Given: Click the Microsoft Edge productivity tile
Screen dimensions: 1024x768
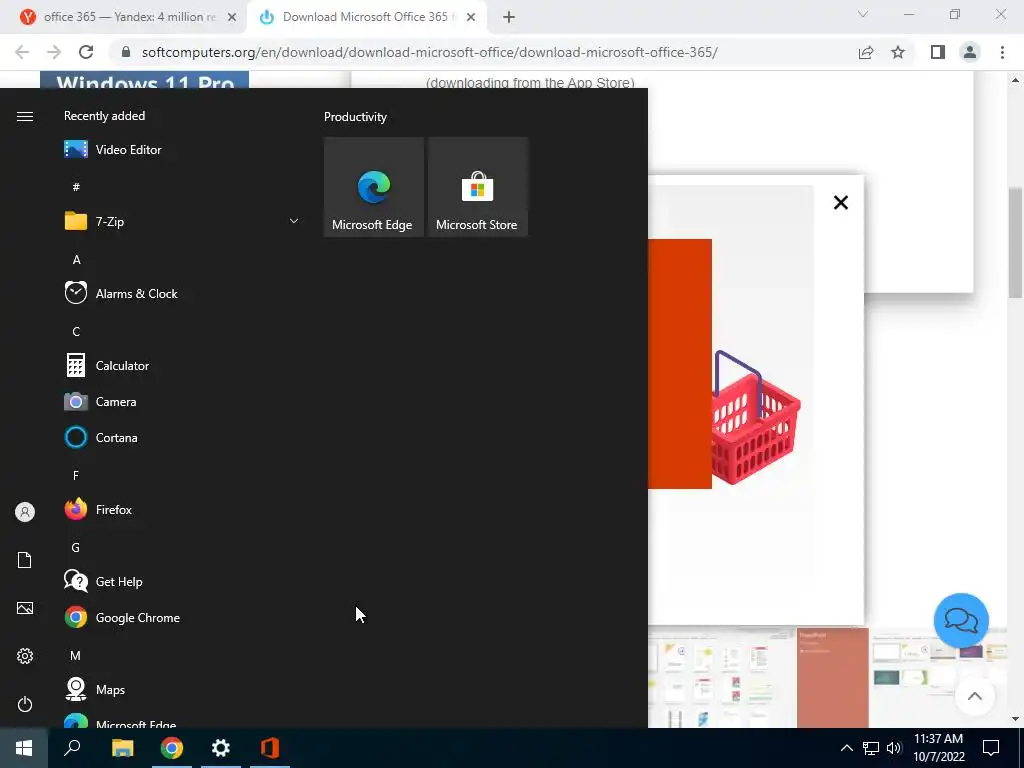Looking at the screenshot, I should click(374, 187).
